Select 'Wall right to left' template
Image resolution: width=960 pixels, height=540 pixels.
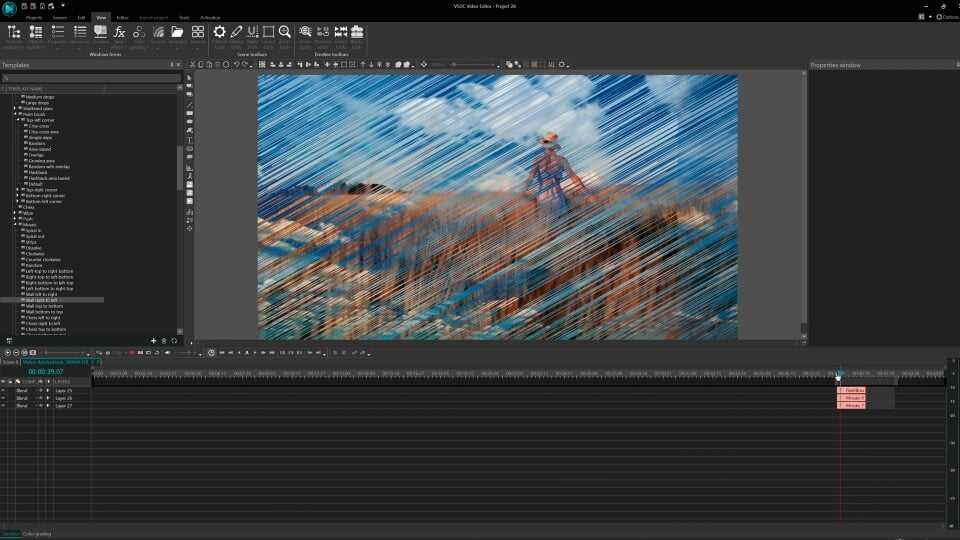tap(43, 300)
